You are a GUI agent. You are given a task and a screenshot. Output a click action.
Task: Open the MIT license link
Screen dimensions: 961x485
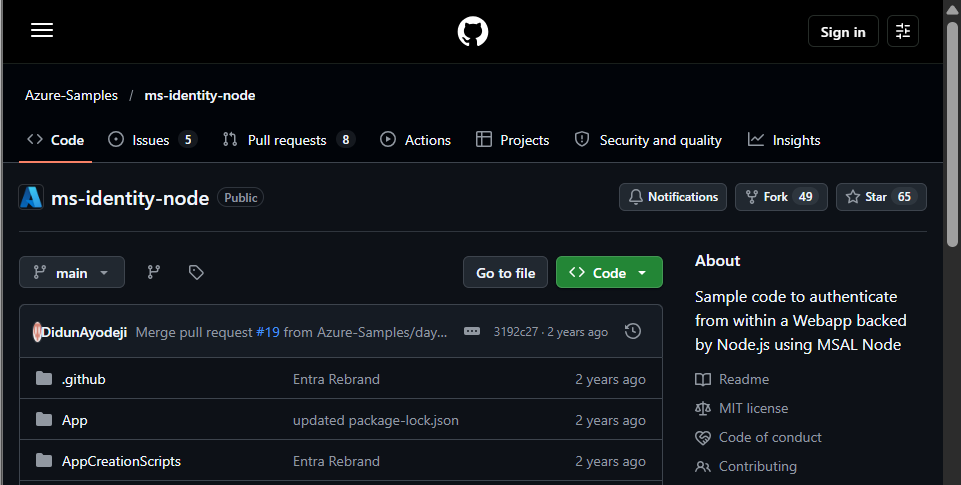(x=742, y=408)
